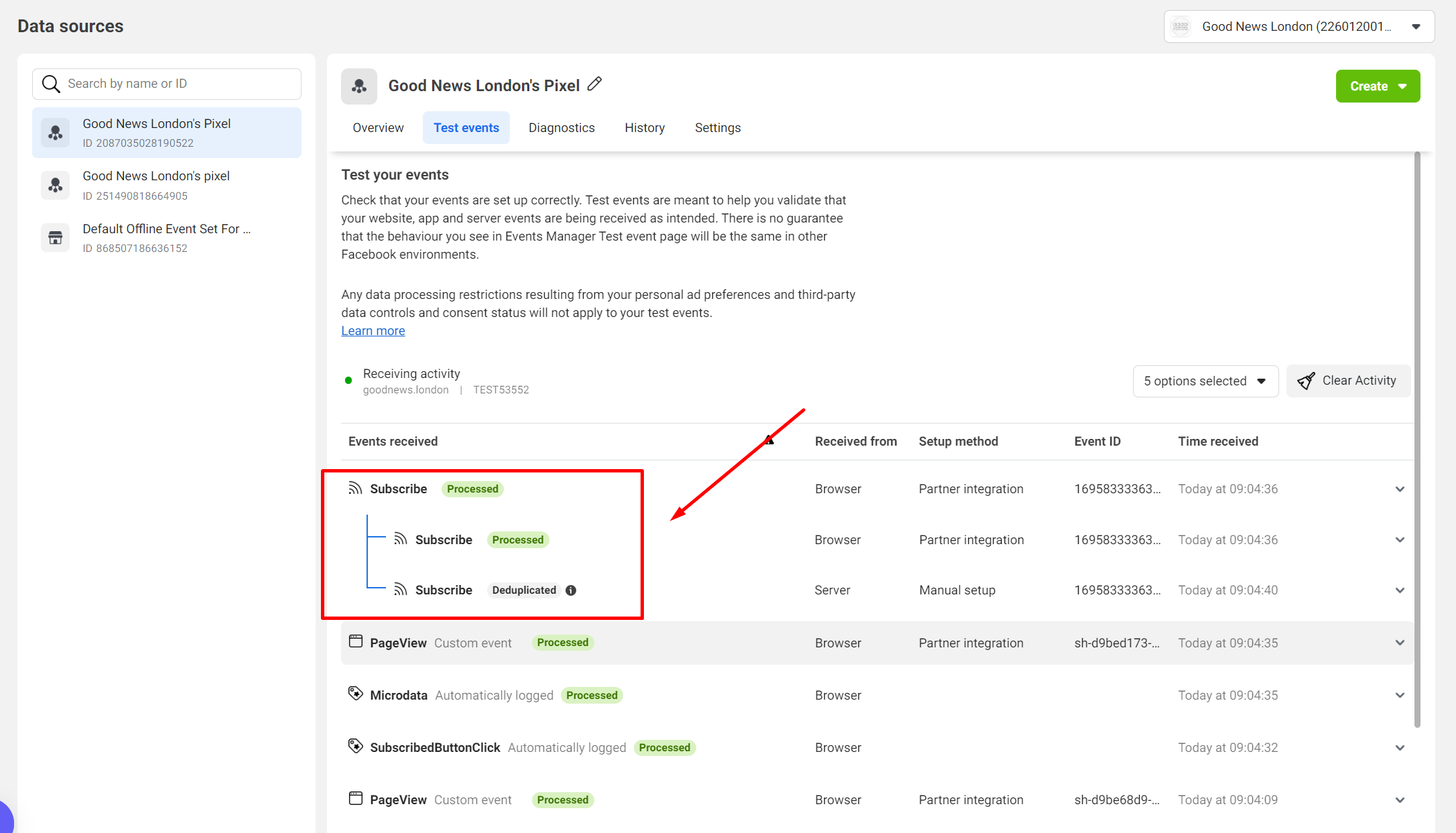The height and width of the screenshot is (833, 1456).
Task: Click the Processed badge on PageView 09:04:09
Action: click(x=562, y=799)
